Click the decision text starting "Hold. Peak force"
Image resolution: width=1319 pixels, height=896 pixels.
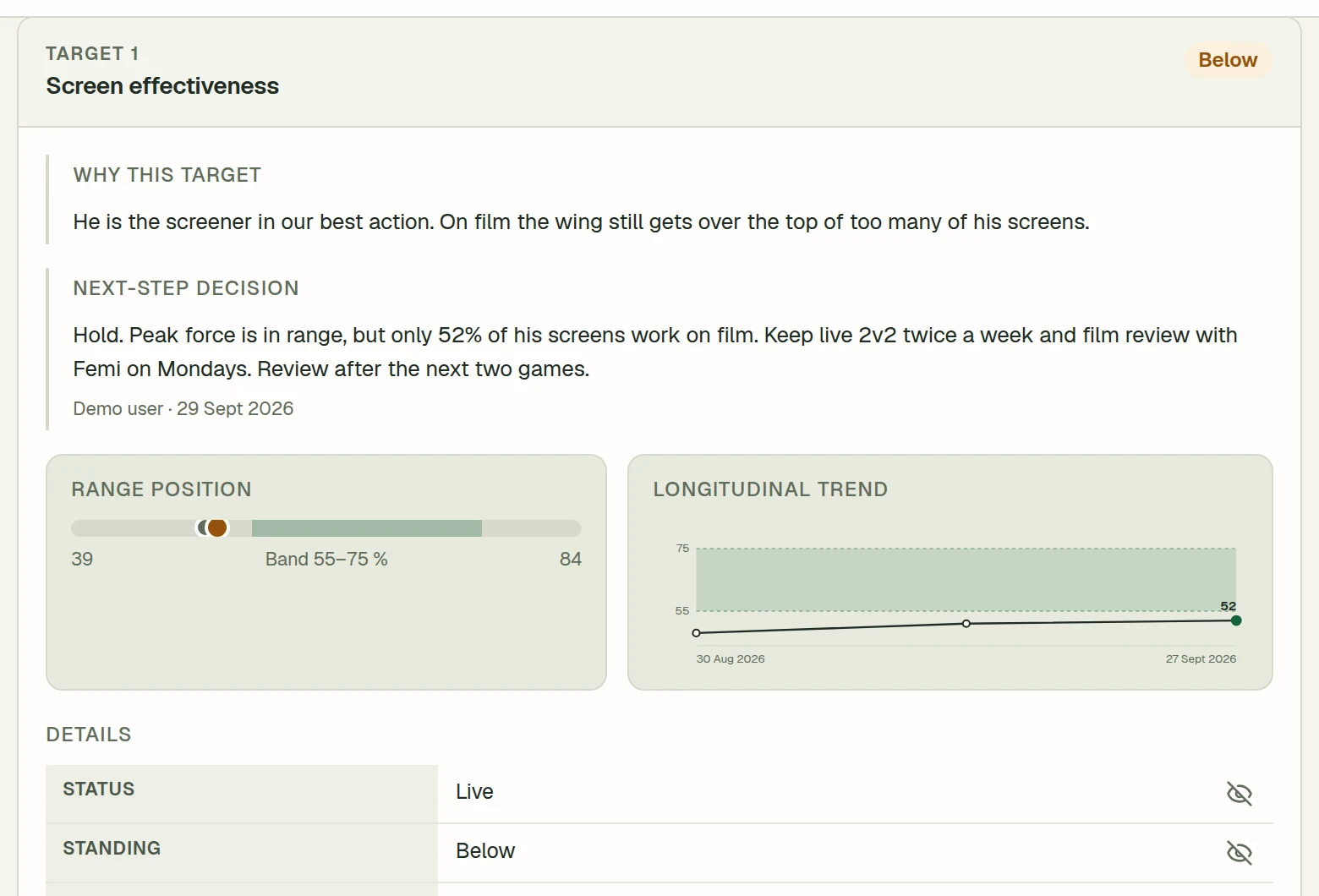click(655, 352)
